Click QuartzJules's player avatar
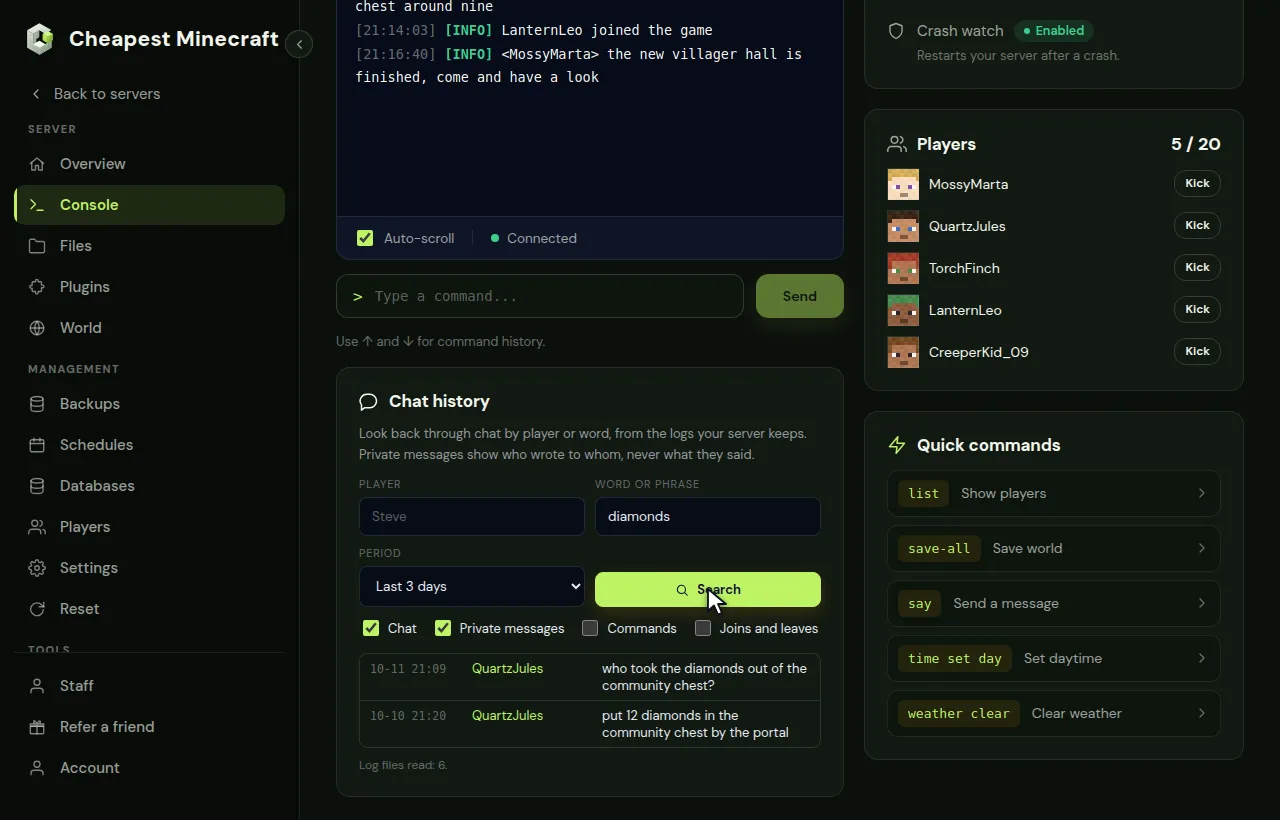This screenshot has height=820, width=1280. pyautogui.click(x=903, y=226)
